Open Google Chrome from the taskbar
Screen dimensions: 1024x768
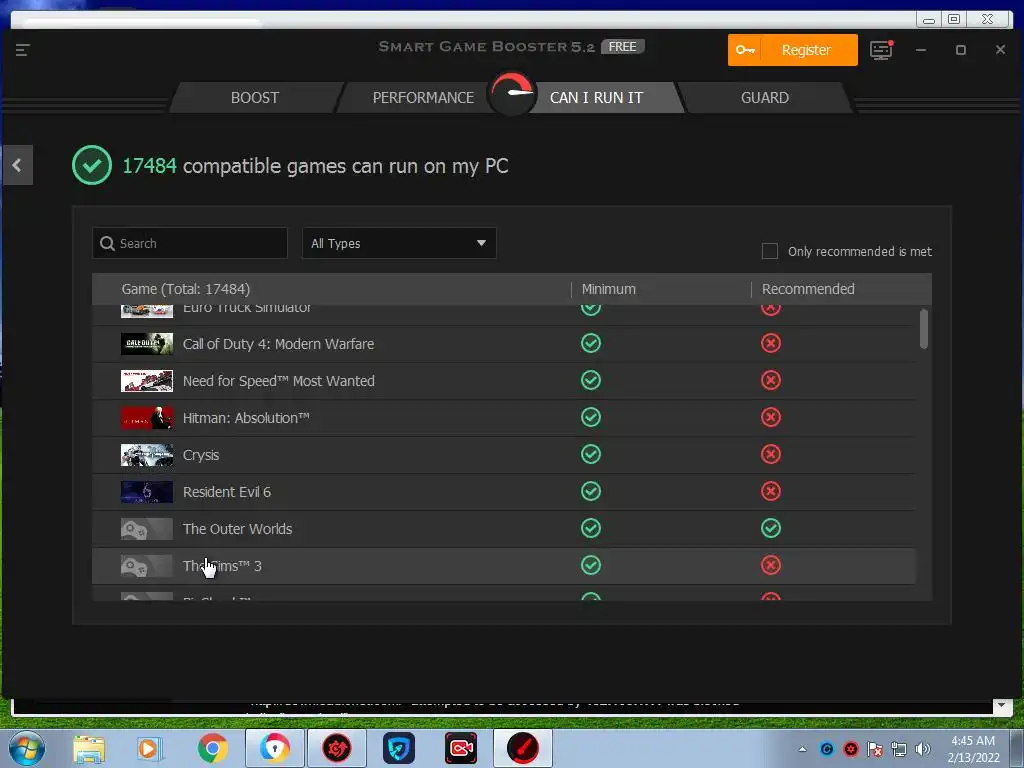click(x=212, y=748)
